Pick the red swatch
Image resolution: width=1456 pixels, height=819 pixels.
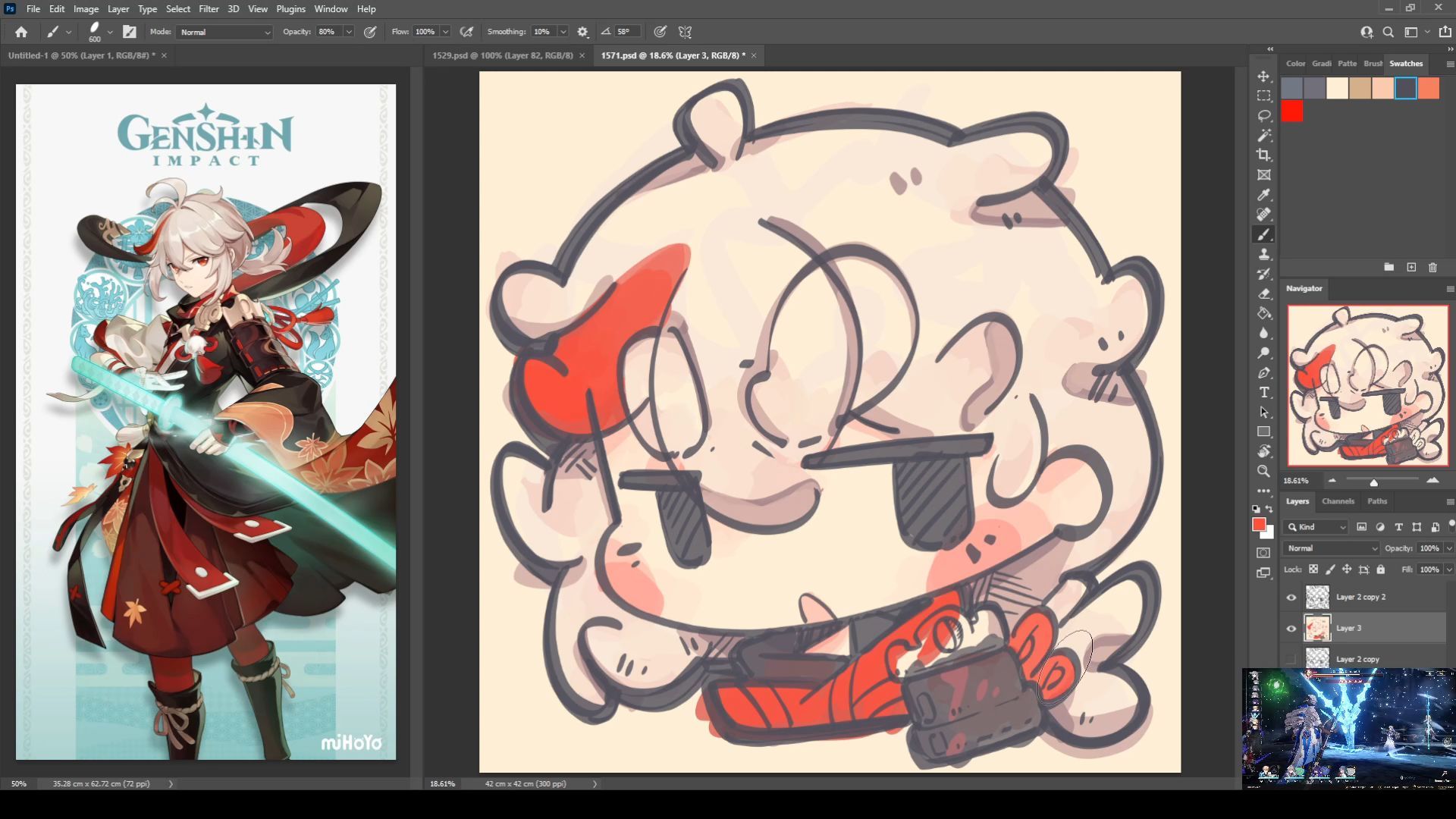(x=1292, y=111)
